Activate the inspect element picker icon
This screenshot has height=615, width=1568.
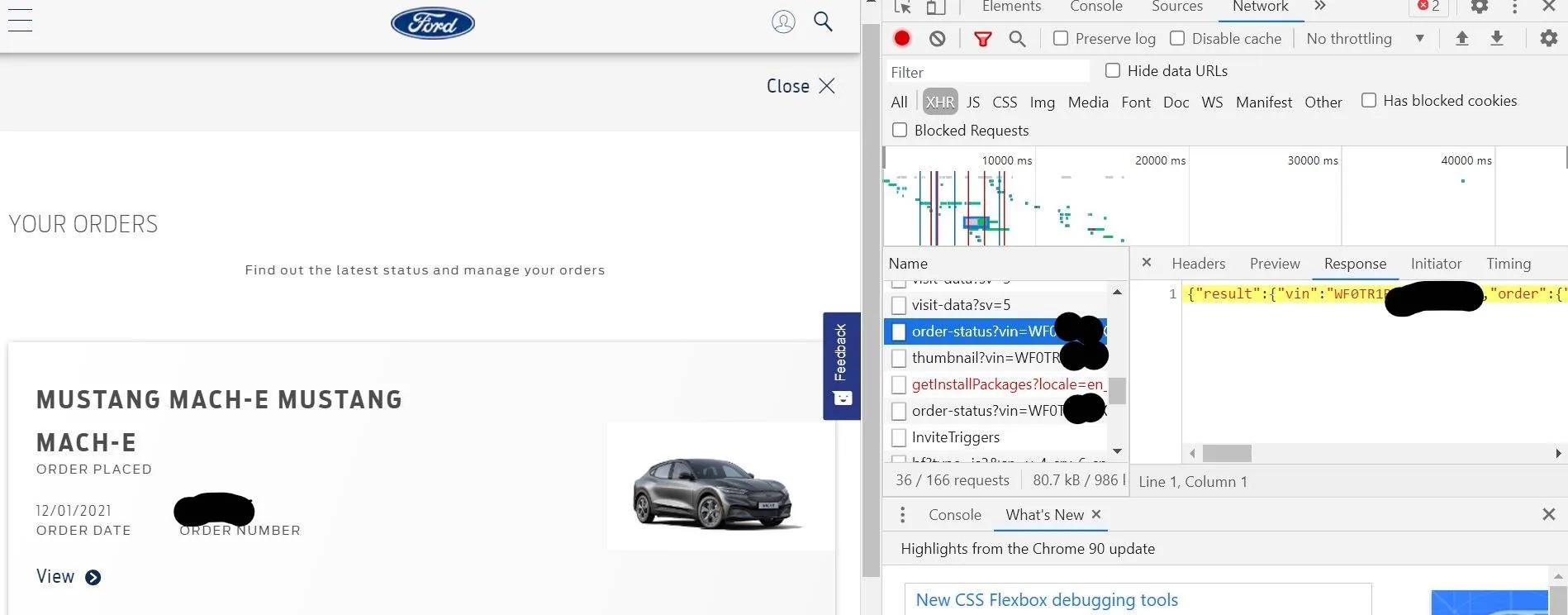pos(902,7)
